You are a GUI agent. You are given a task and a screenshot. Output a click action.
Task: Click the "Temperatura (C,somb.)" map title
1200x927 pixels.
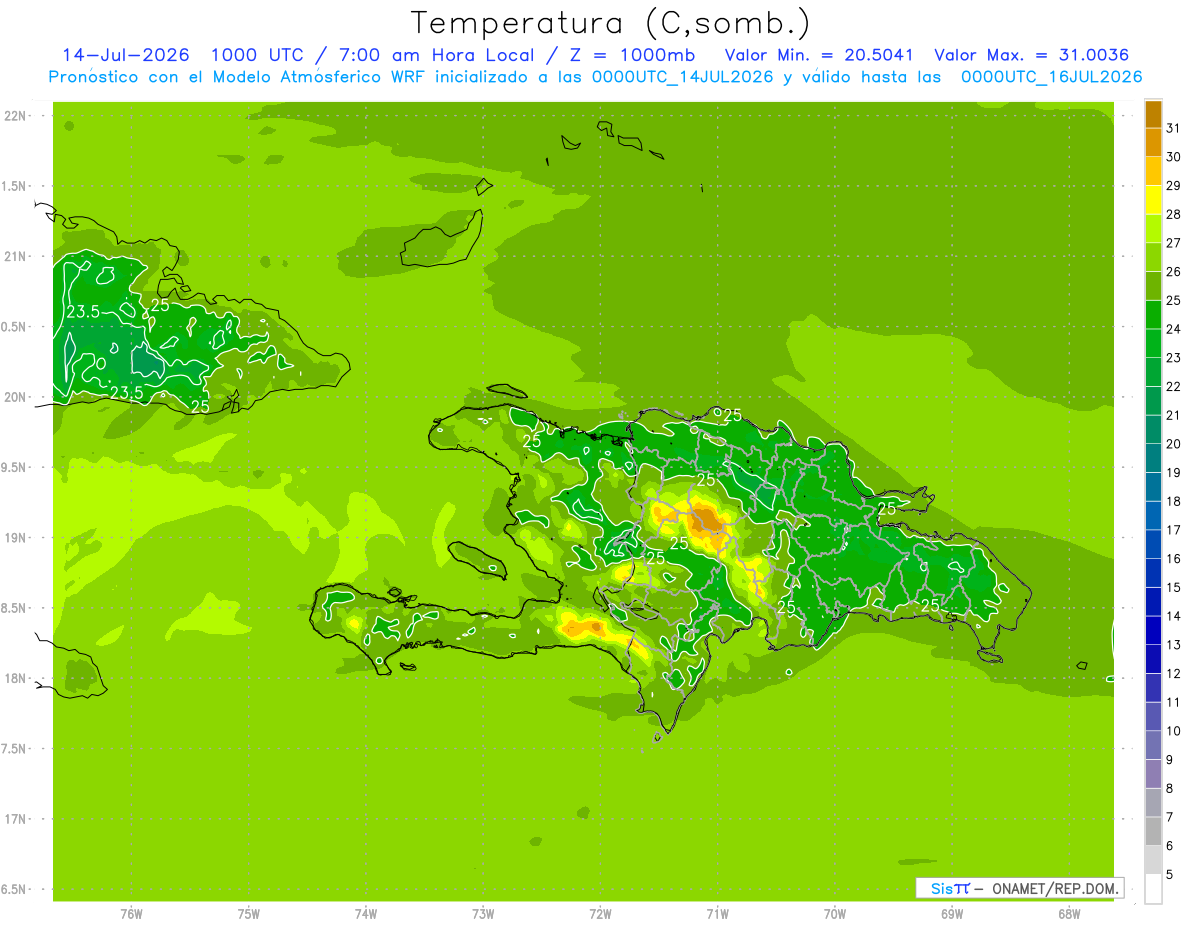coord(610,23)
